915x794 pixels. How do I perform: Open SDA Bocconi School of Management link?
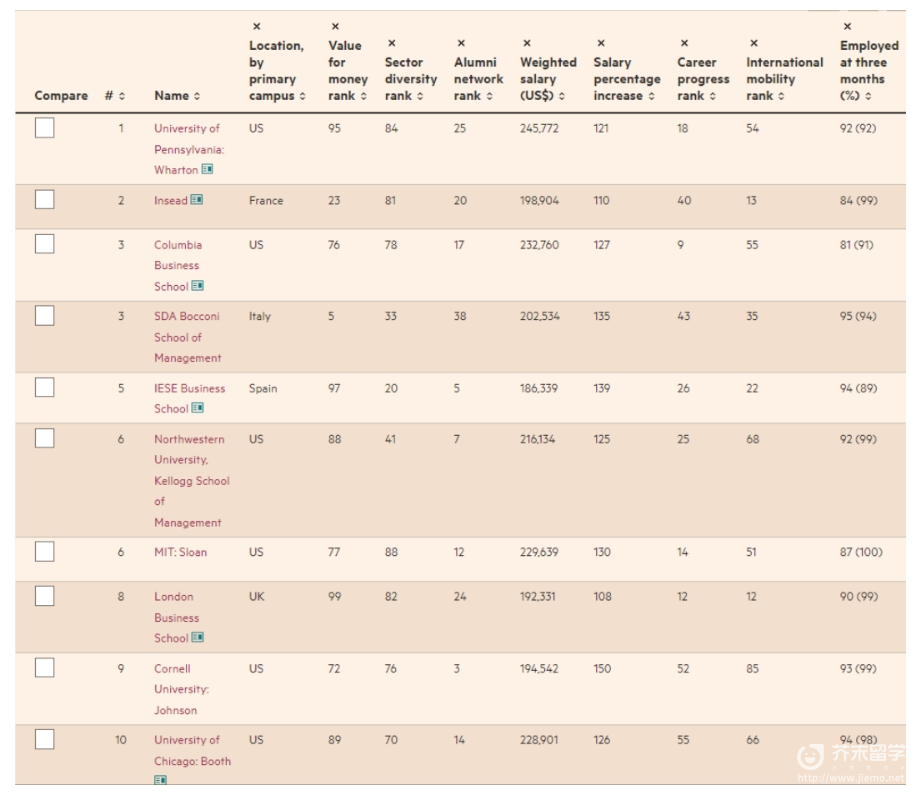click(x=187, y=337)
